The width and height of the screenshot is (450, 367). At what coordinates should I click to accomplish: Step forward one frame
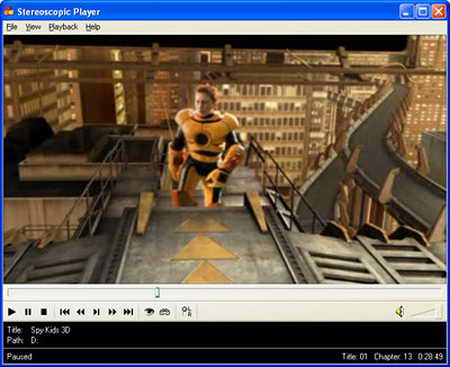coord(96,312)
